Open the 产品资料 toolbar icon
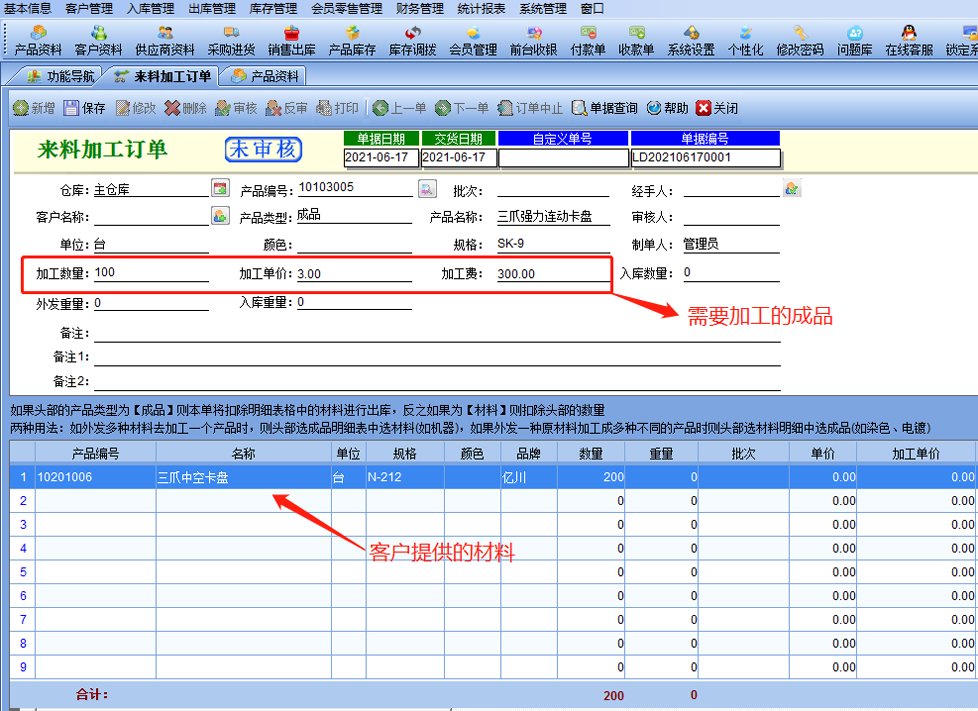 38,41
